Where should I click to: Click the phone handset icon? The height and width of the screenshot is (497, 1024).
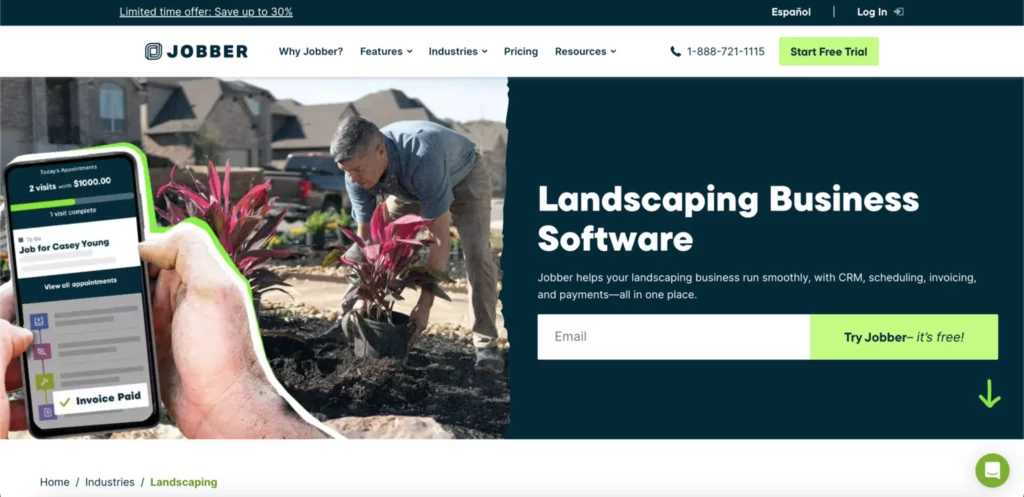coord(675,52)
